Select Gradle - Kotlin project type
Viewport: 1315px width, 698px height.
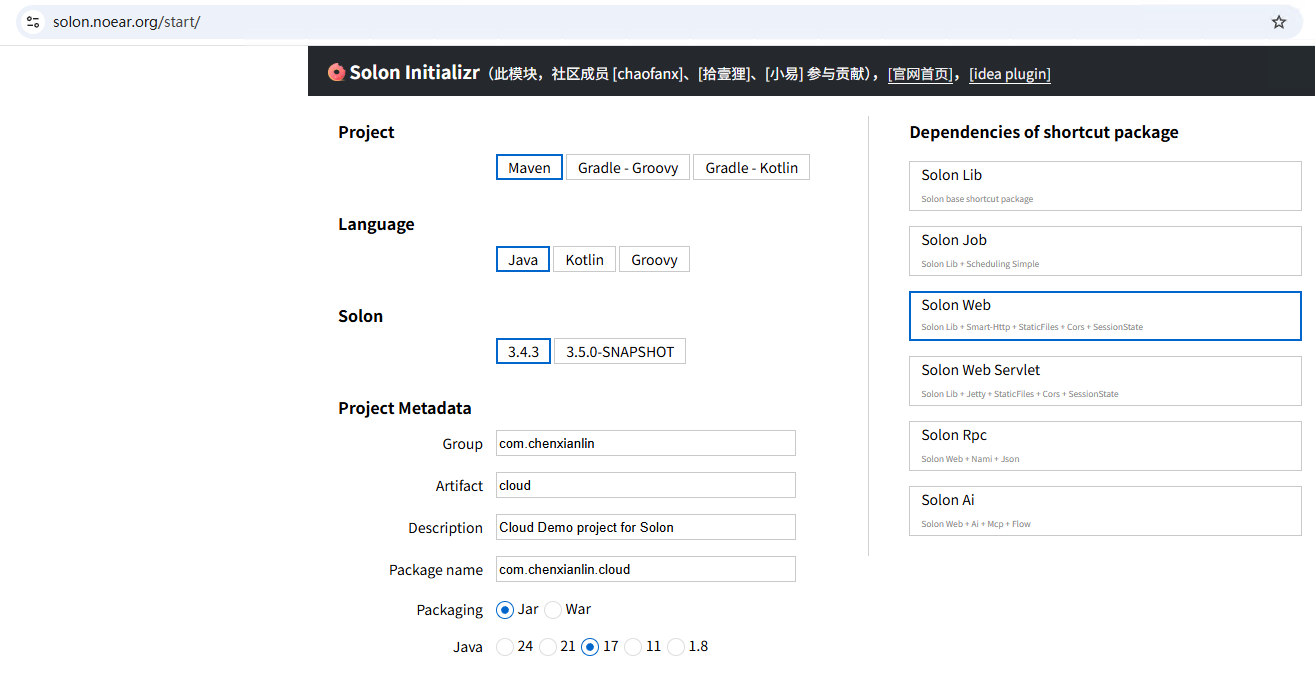click(x=751, y=168)
